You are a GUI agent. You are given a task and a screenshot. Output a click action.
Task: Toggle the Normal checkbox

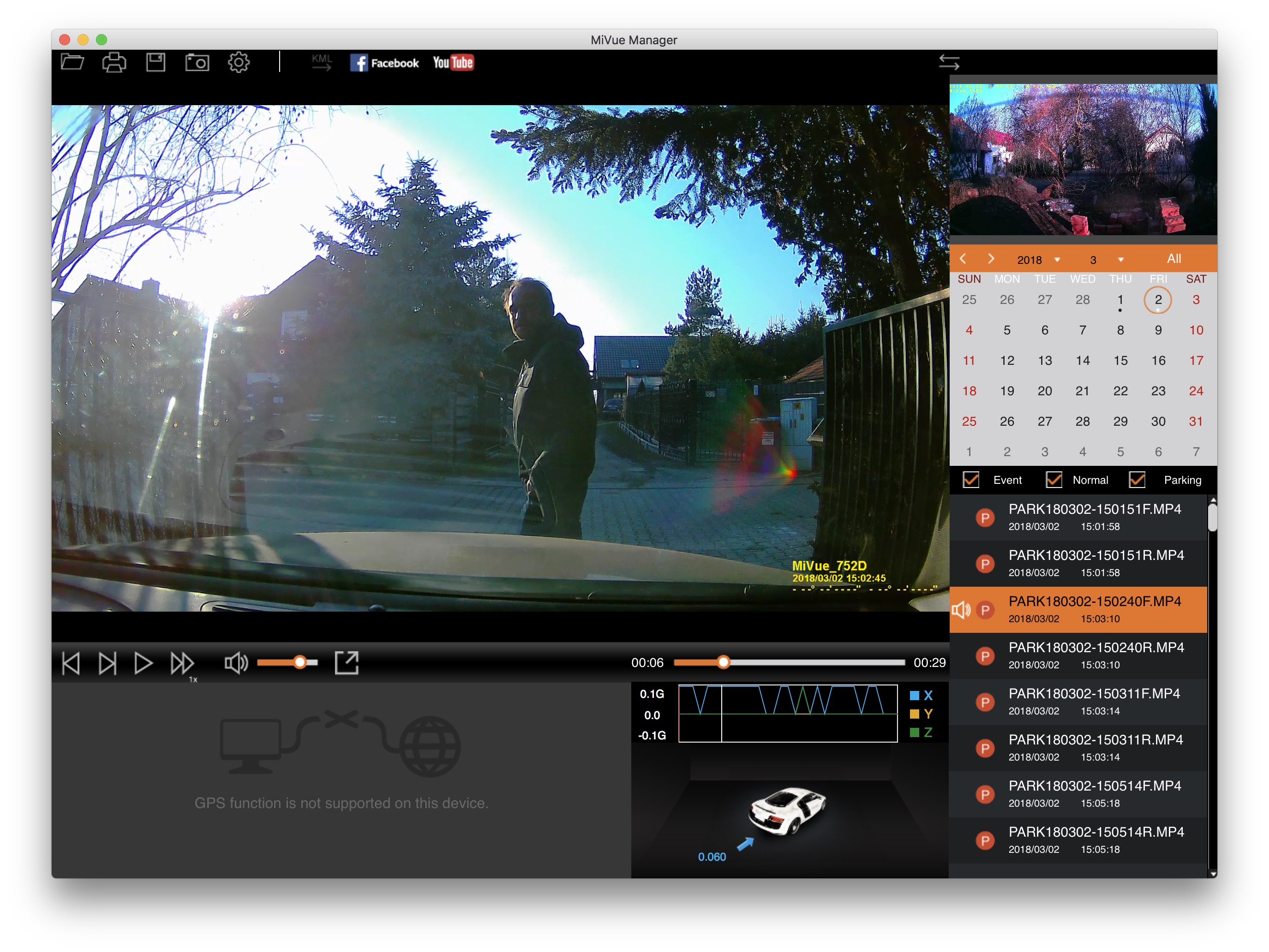click(x=1054, y=479)
